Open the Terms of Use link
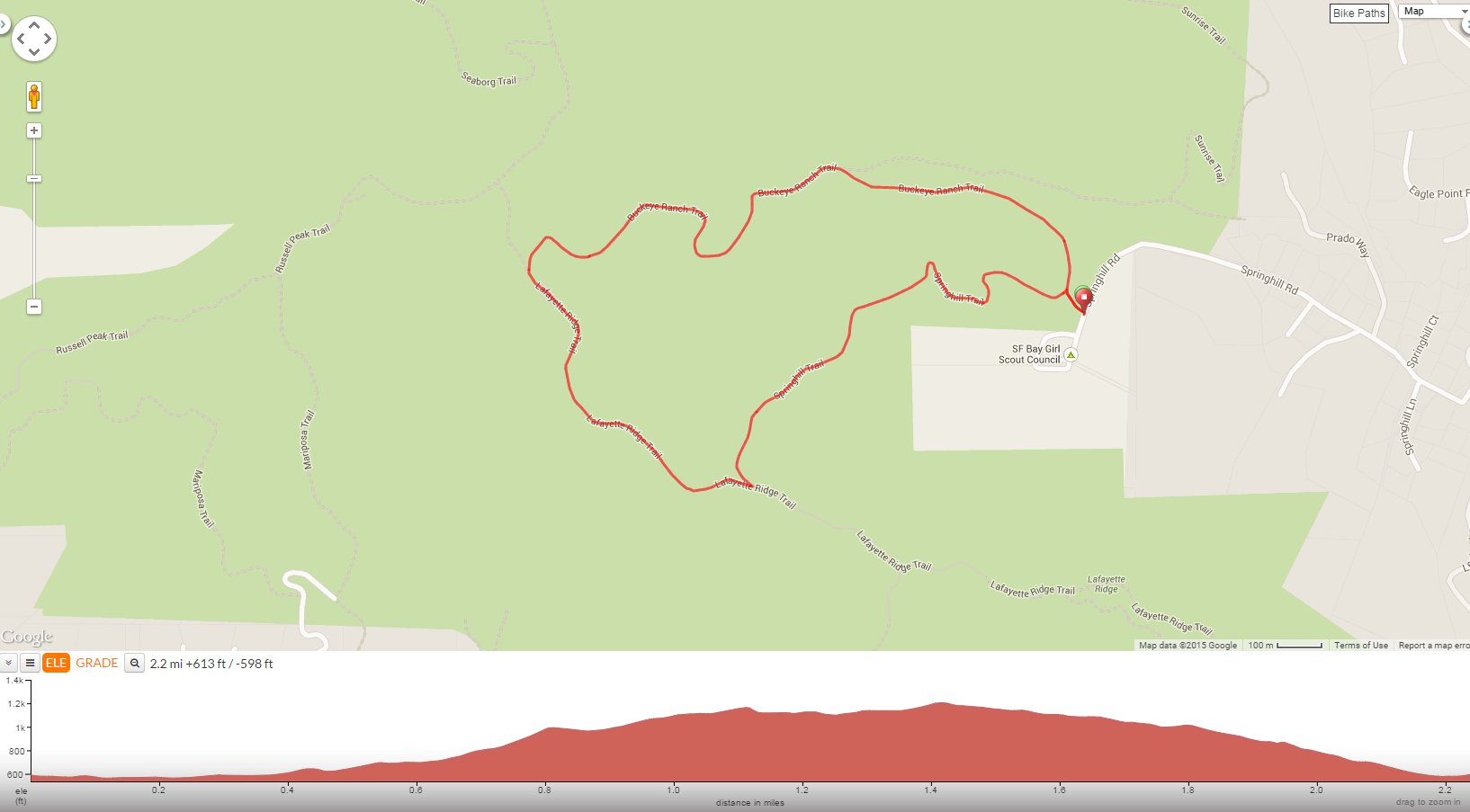The height and width of the screenshot is (812, 1470). pyautogui.click(x=1360, y=646)
